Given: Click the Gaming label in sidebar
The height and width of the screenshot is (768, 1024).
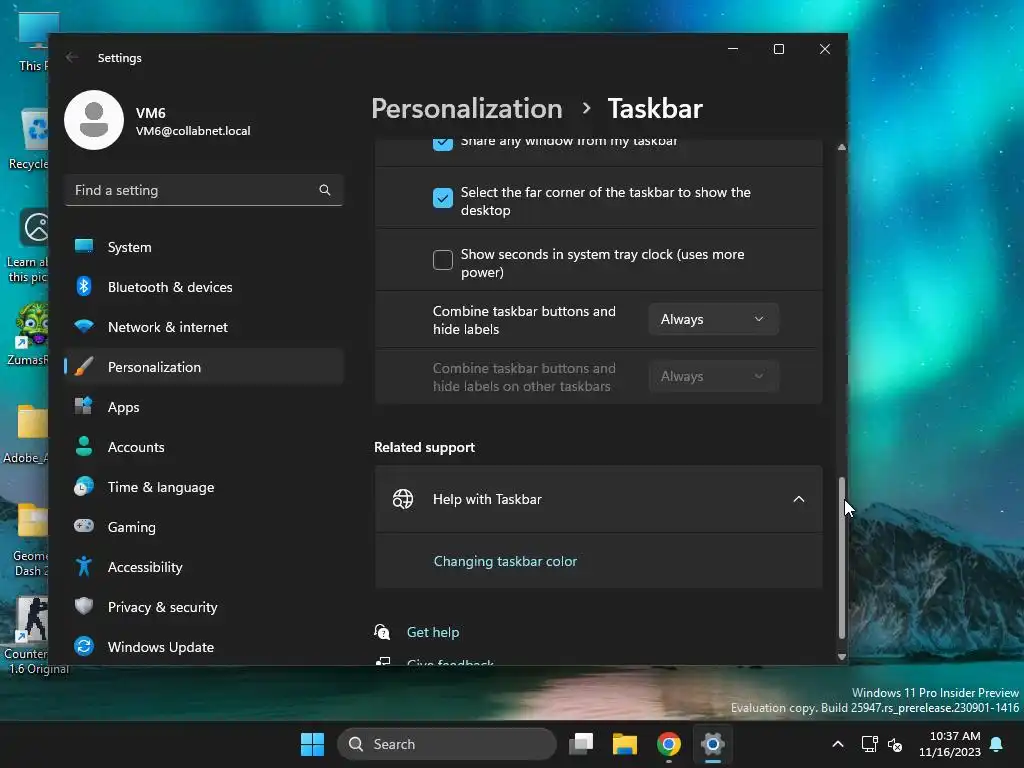Looking at the screenshot, I should (131, 527).
